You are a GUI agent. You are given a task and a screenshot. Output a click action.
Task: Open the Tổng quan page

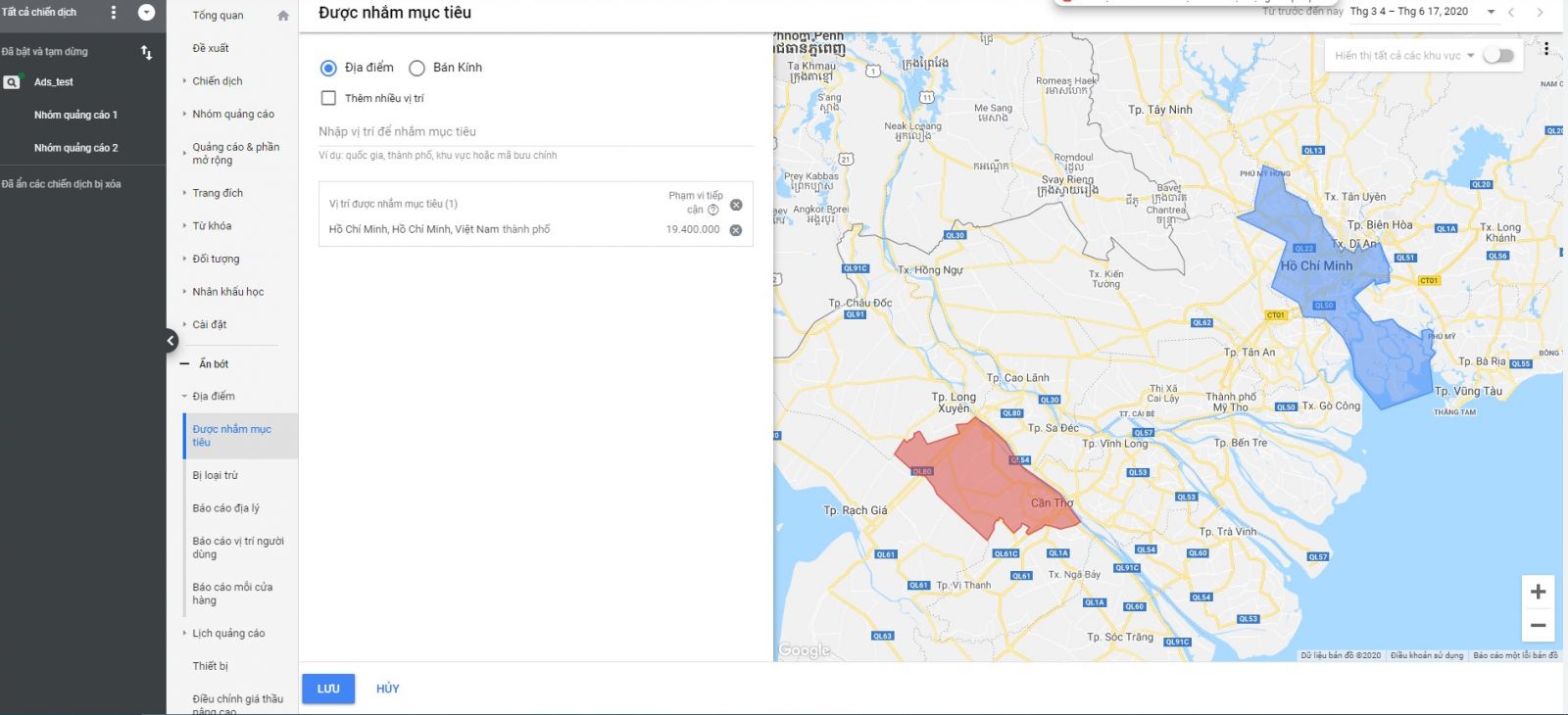pos(218,16)
